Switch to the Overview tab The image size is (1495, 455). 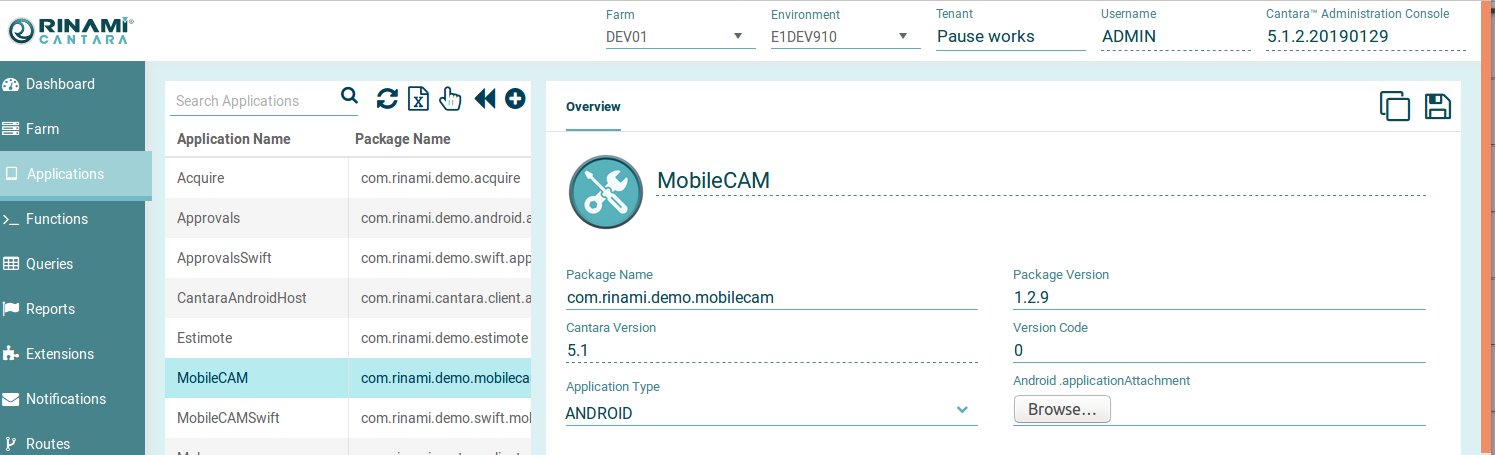tap(593, 107)
